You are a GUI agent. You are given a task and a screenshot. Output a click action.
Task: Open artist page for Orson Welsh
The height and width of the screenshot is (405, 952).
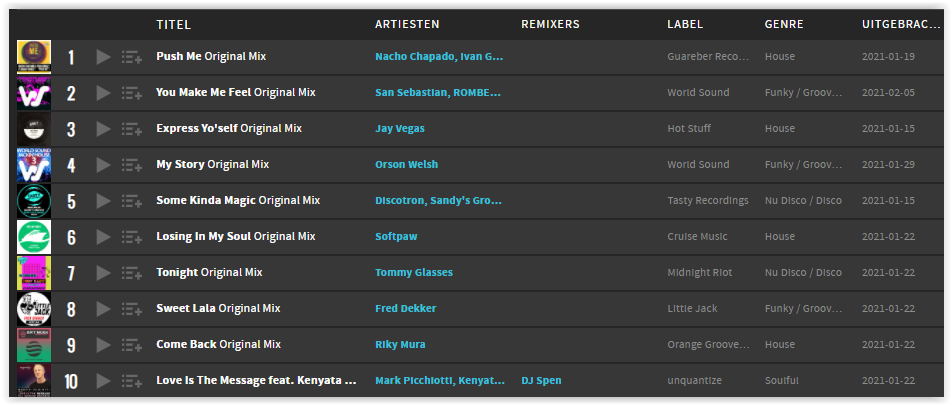pos(406,165)
